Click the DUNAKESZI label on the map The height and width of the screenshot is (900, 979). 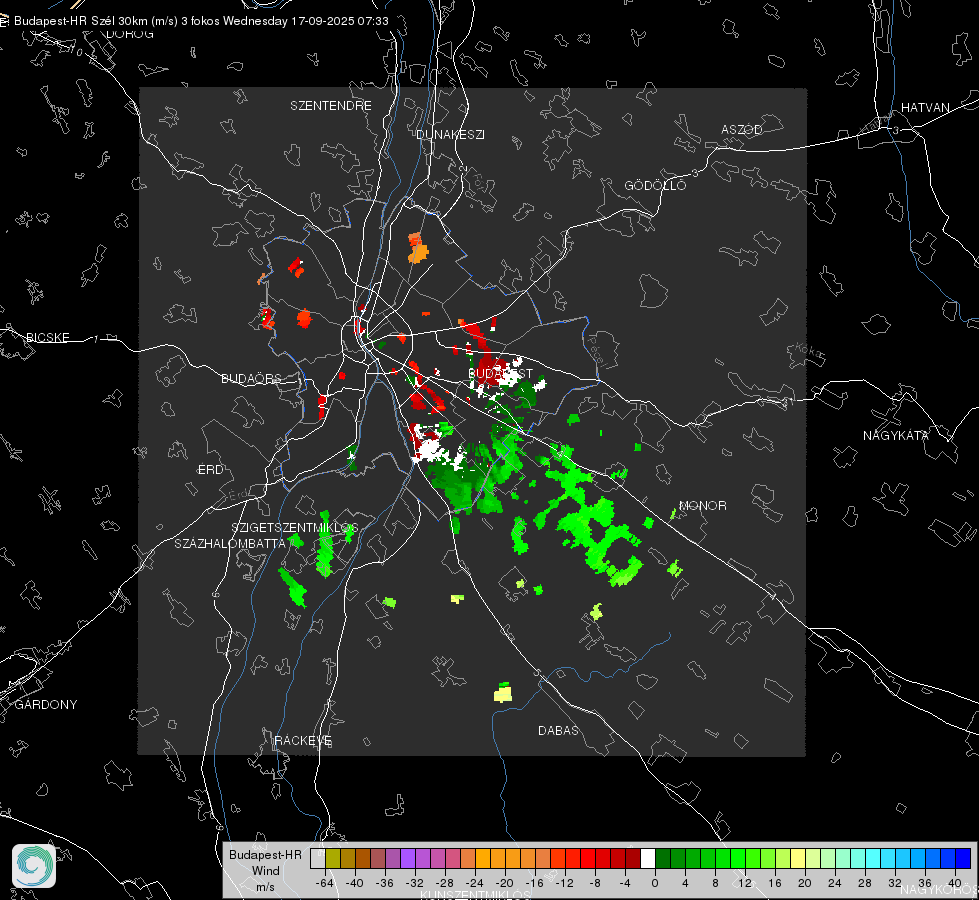click(x=450, y=134)
